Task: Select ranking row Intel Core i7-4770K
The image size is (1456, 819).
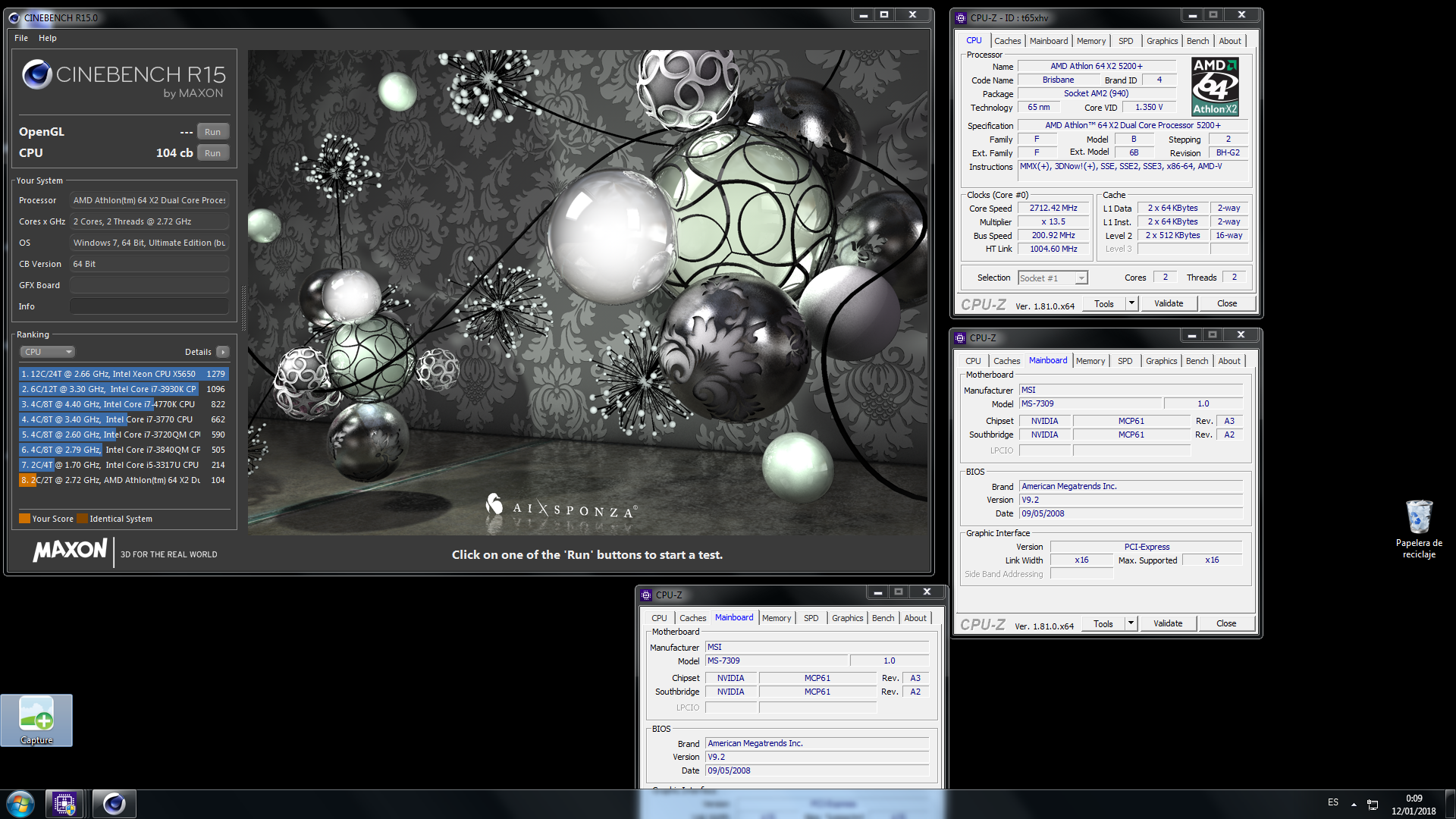Action: point(124,404)
